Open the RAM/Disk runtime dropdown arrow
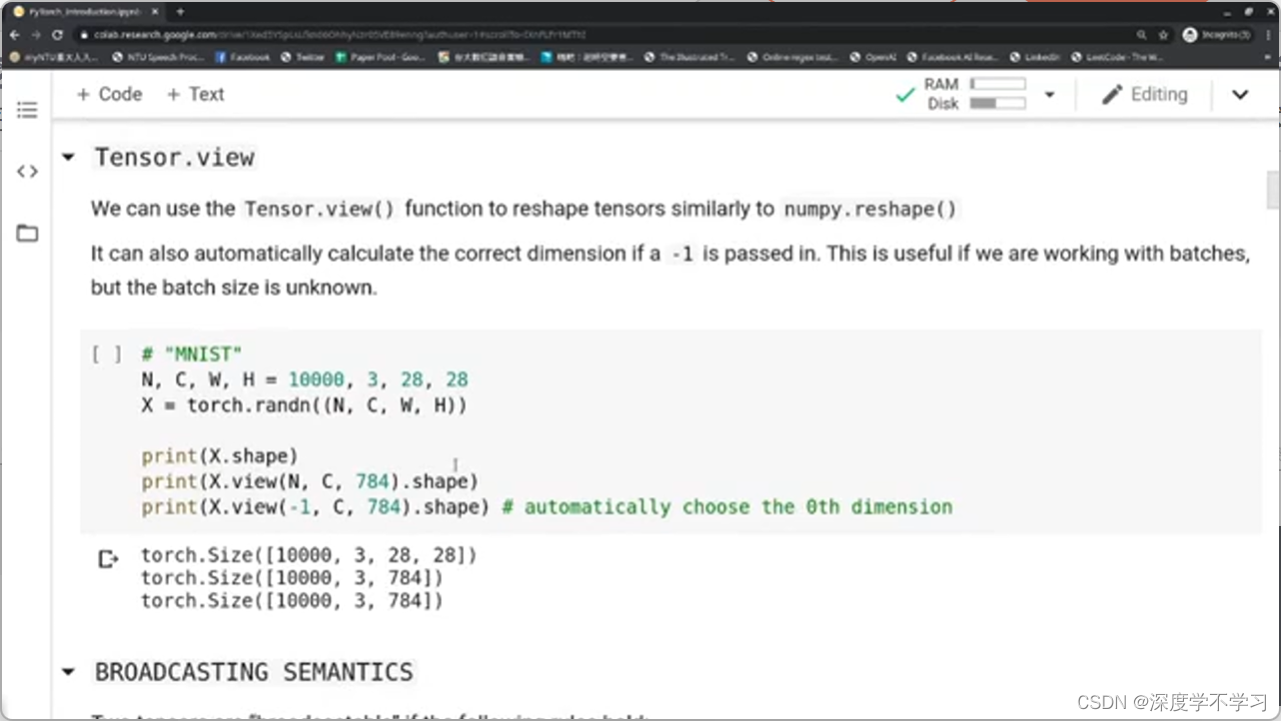The height and width of the screenshot is (721, 1281). [x=1049, y=95]
